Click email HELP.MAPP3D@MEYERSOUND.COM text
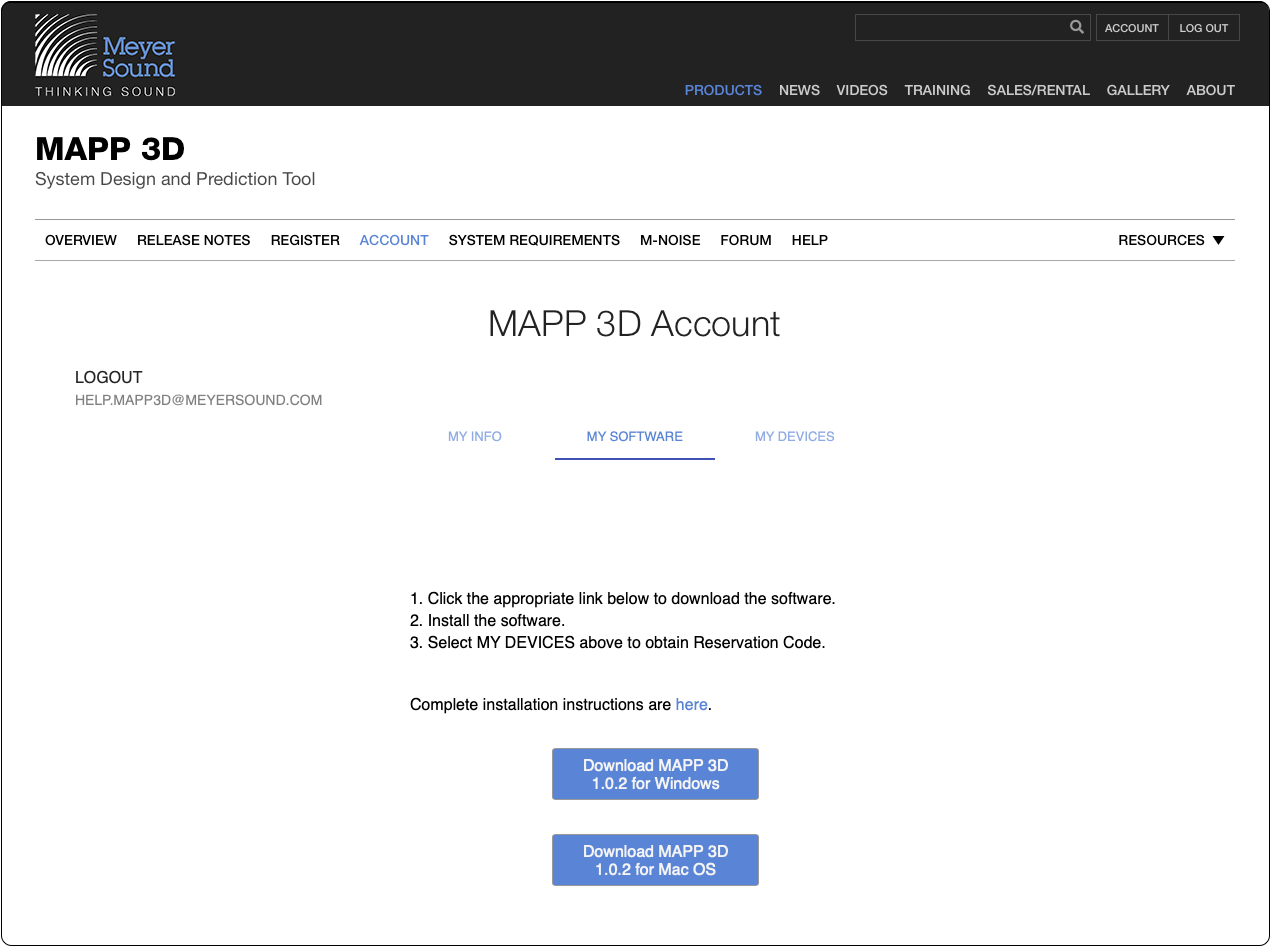Image resolution: width=1270 pixels, height=946 pixels. point(199,400)
